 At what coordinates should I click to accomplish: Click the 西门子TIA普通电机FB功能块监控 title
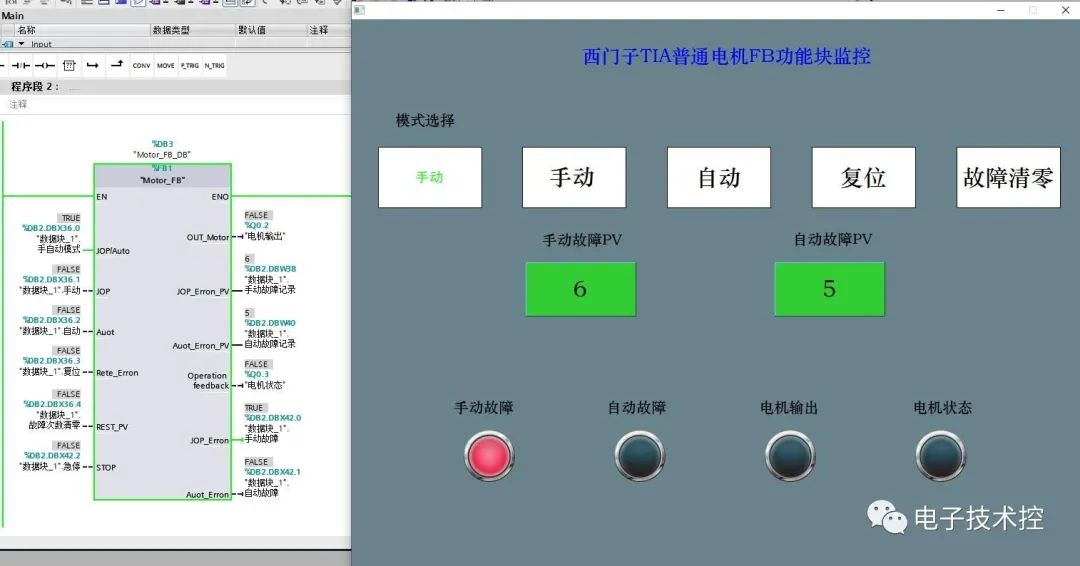[x=727, y=56]
